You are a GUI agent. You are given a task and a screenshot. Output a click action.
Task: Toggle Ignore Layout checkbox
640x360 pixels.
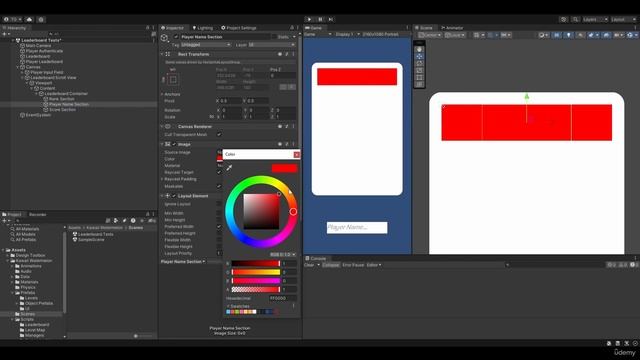click(x=219, y=204)
